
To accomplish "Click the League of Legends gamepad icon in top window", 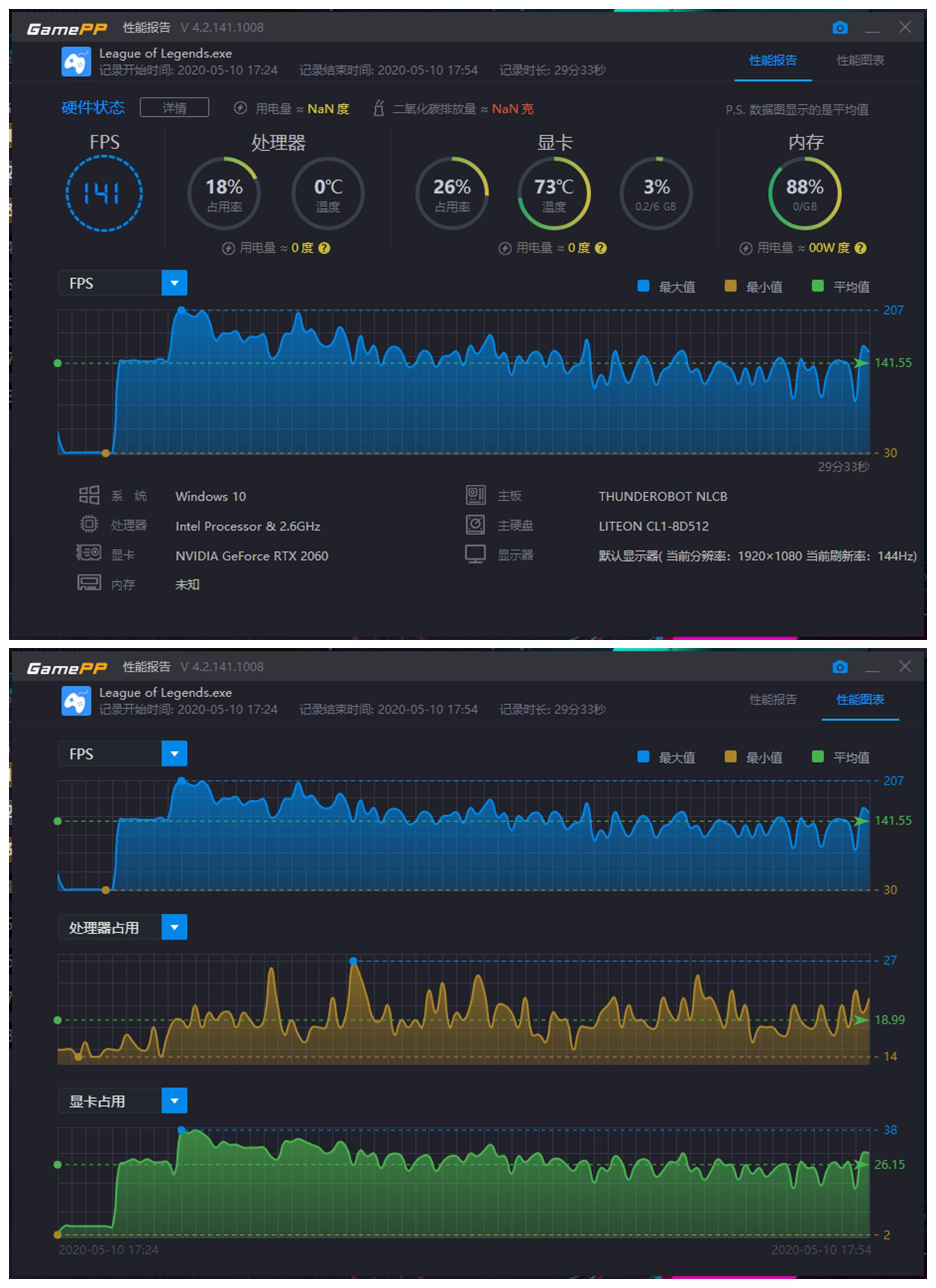I will (76, 61).
